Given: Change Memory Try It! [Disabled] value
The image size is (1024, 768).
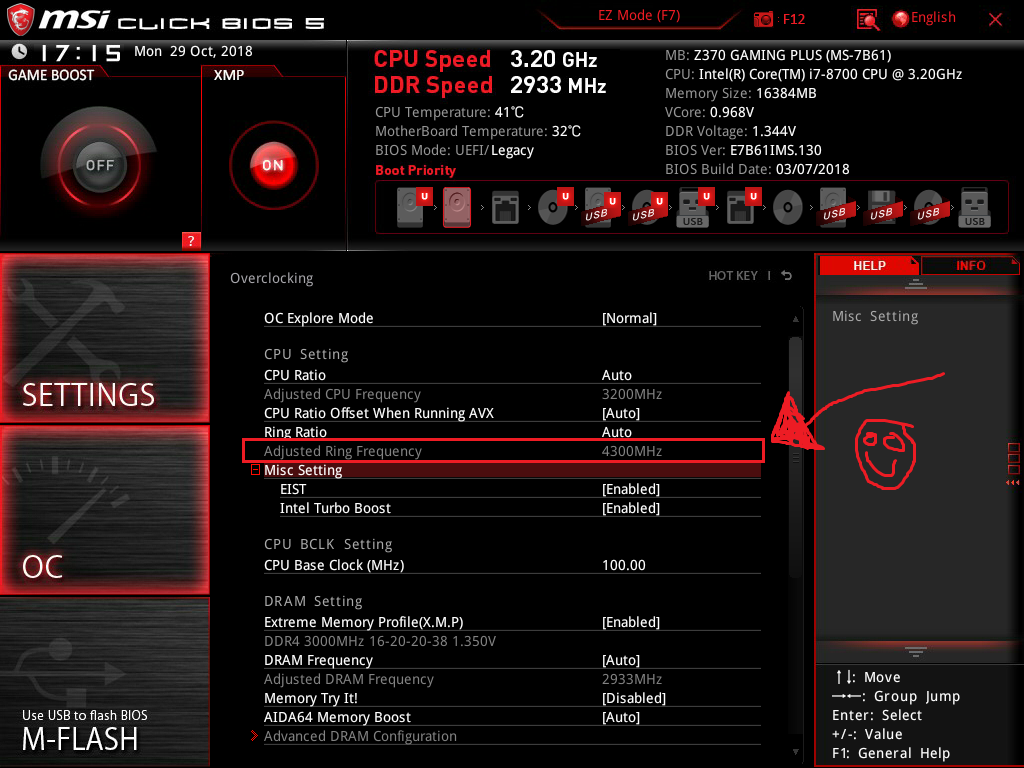Looking at the screenshot, I should 633,698.
